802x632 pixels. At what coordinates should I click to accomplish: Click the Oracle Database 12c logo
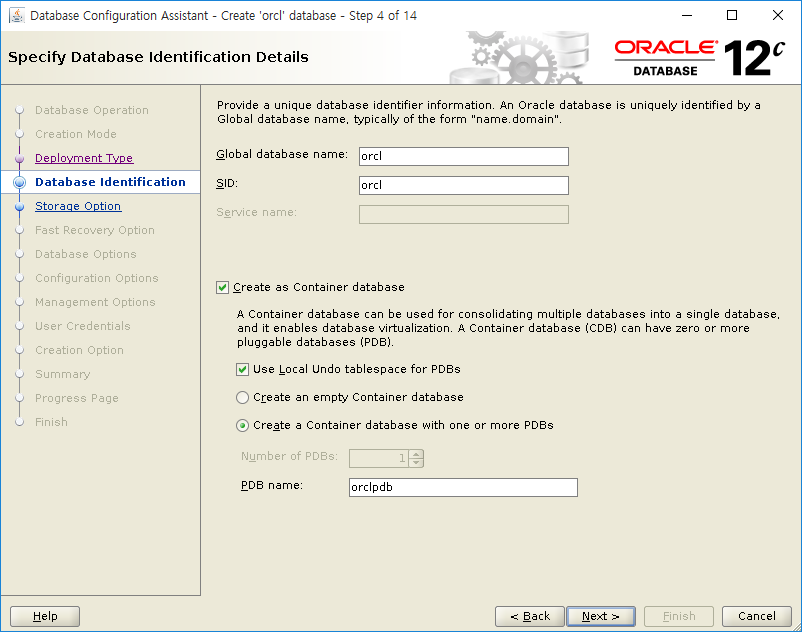click(699, 58)
